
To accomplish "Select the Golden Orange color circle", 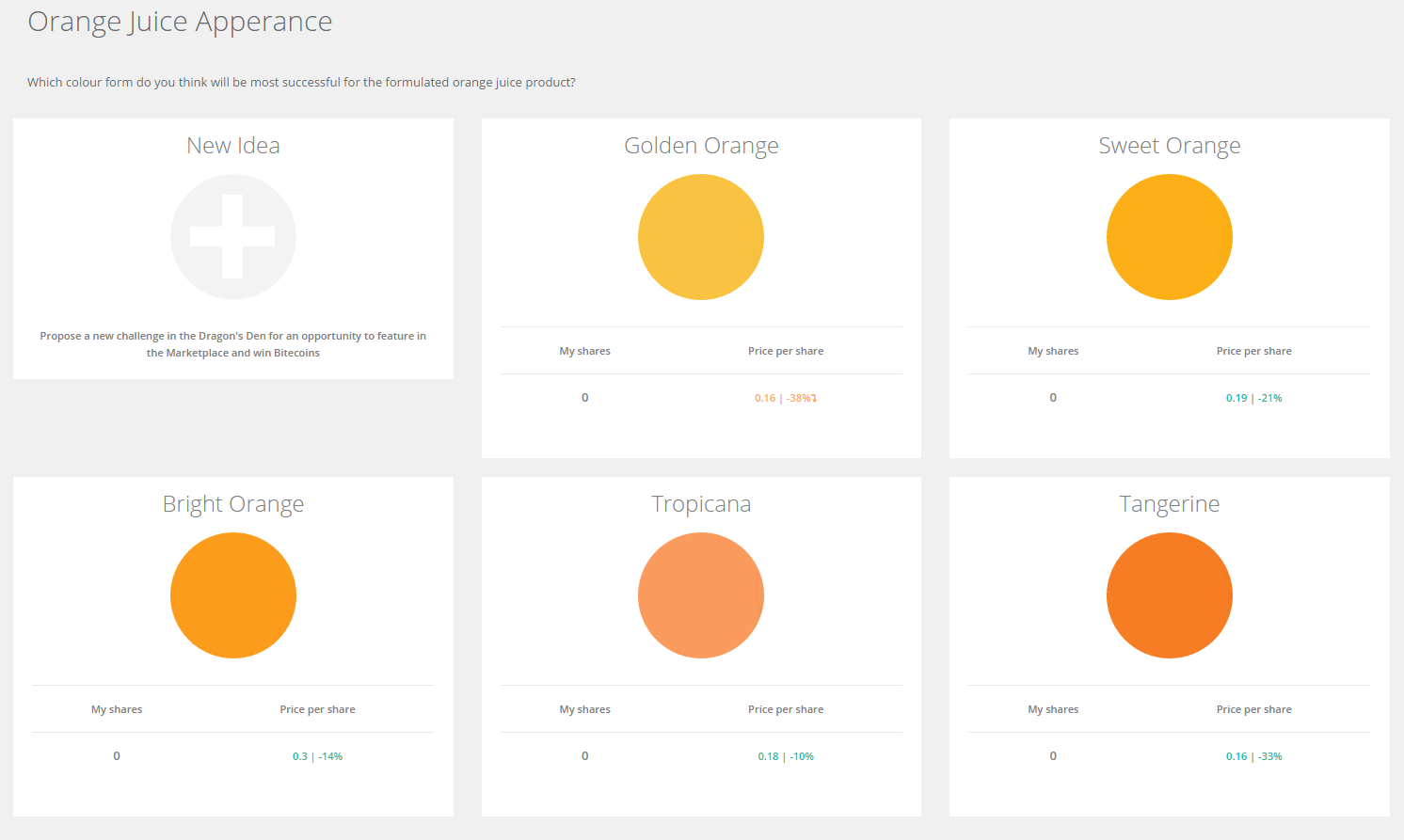I will pyautogui.click(x=701, y=237).
